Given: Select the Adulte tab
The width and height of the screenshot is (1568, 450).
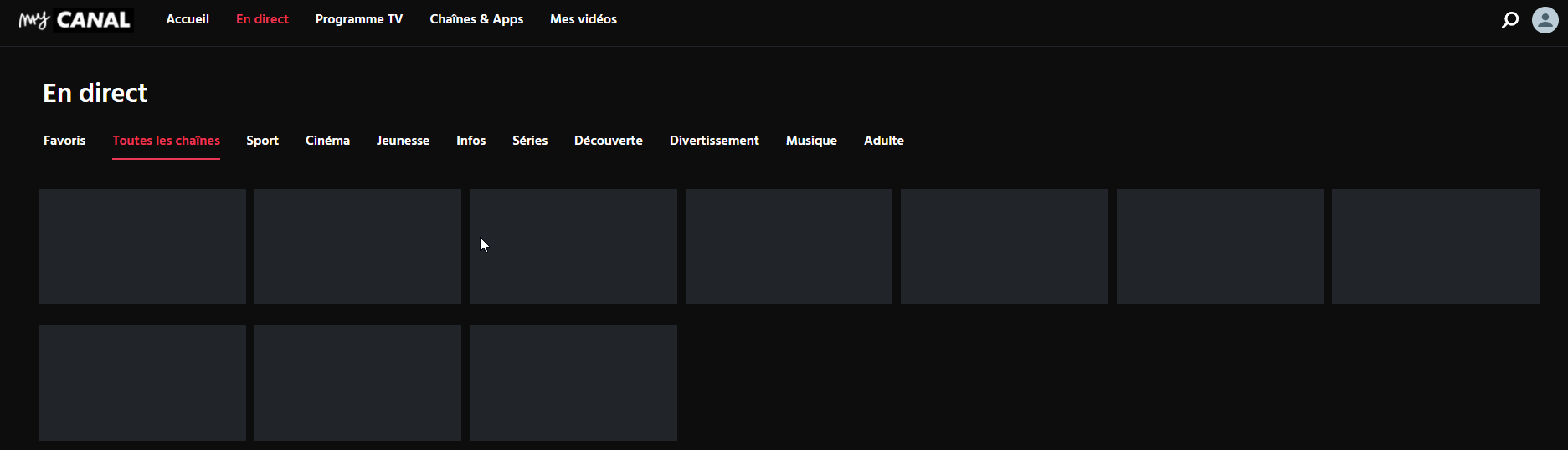Looking at the screenshot, I should [883, 141].
